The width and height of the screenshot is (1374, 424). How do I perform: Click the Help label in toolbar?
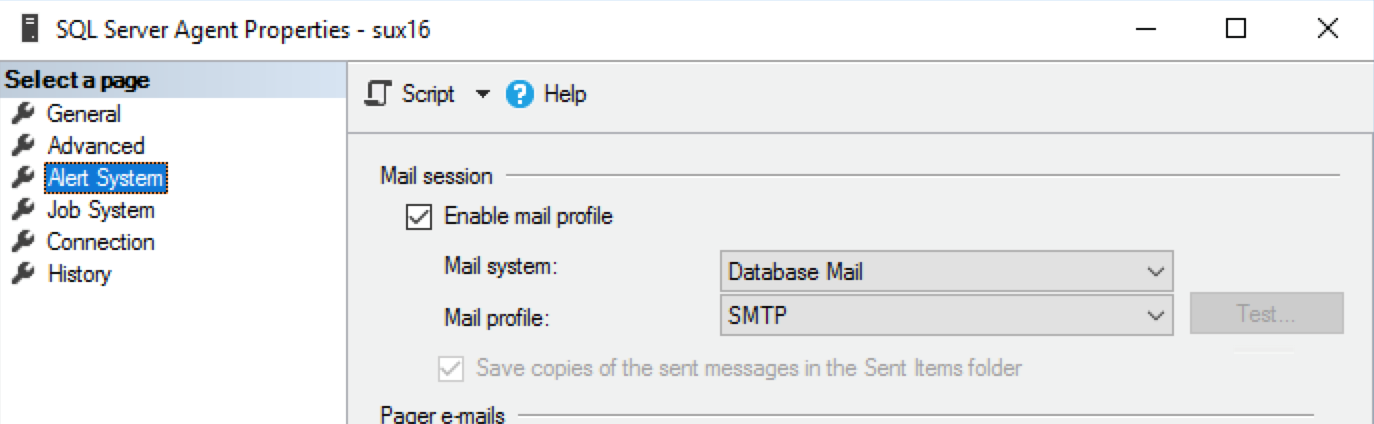click(565, 95)
